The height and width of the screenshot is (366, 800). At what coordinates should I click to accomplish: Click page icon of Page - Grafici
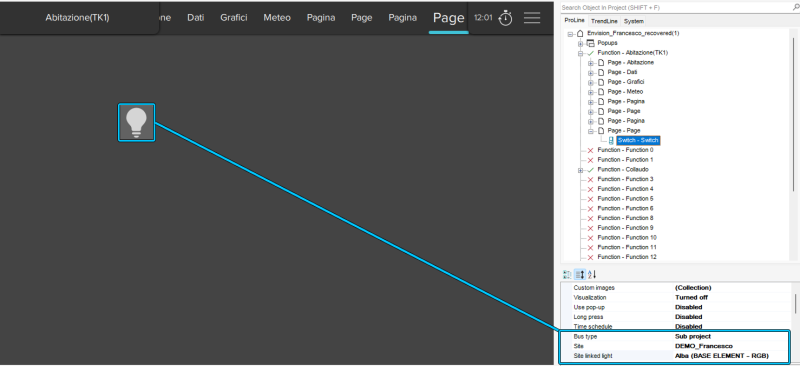click(x=601, y=82)
